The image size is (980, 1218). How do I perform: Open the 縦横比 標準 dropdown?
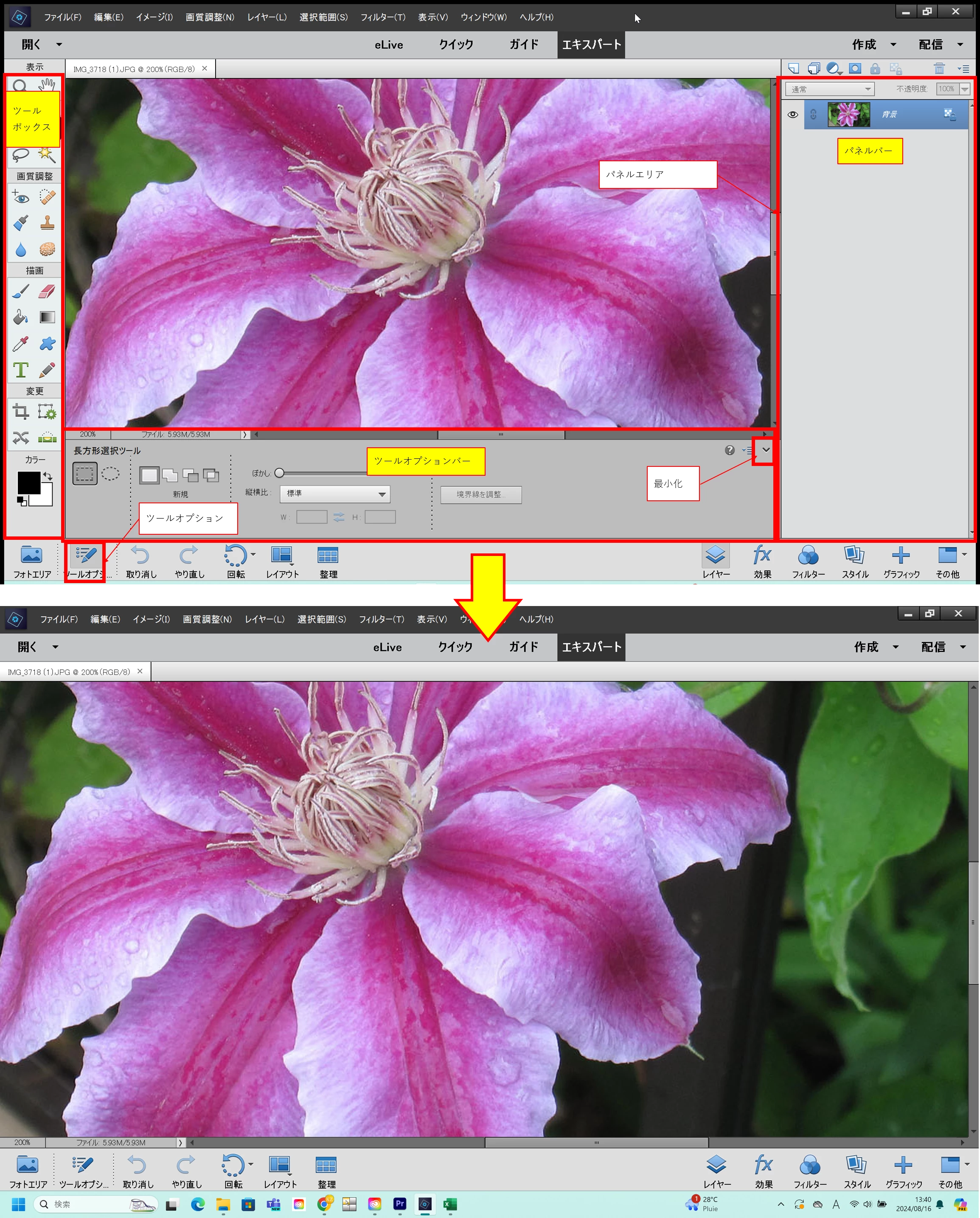click(335, 494)
